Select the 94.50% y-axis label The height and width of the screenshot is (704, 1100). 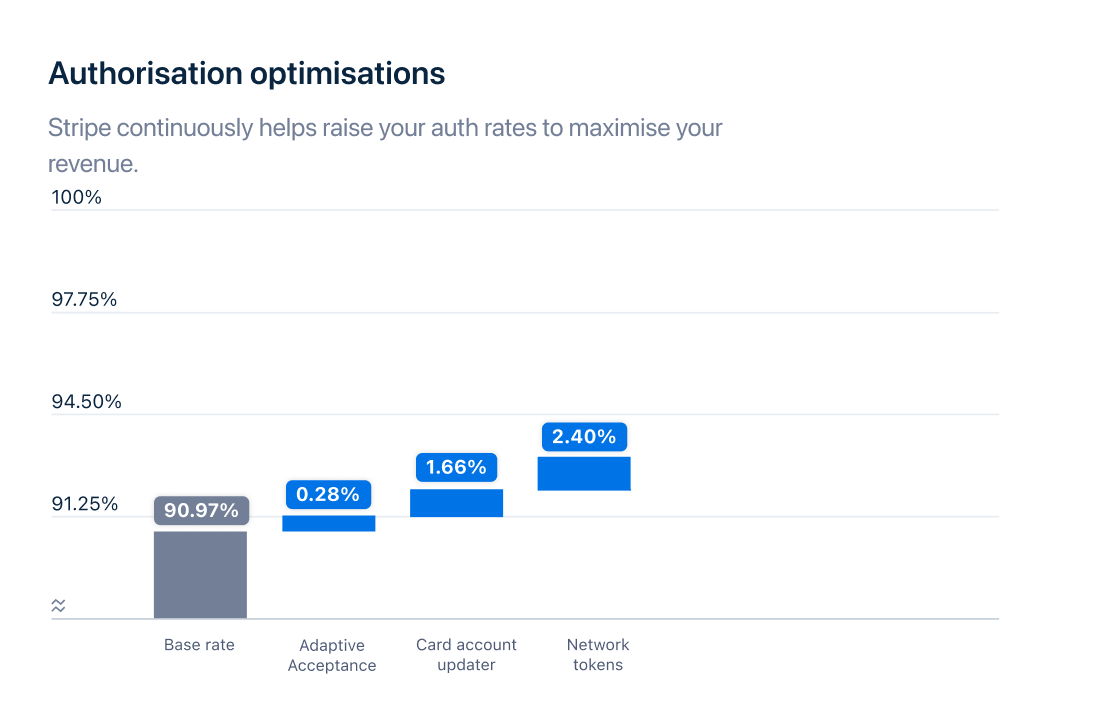86,401
